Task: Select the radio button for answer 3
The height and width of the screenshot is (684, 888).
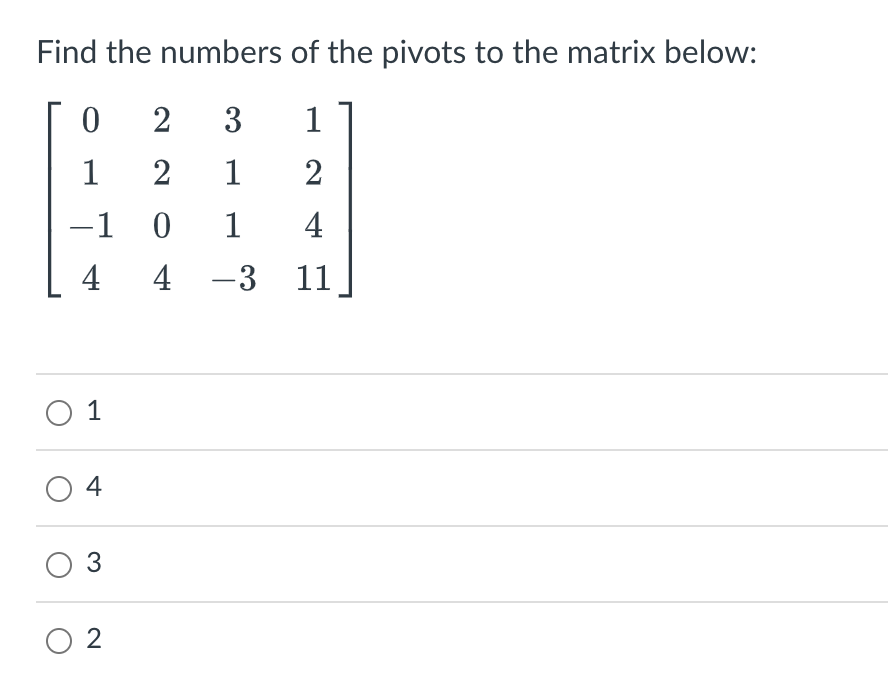Action: [60, 564]
